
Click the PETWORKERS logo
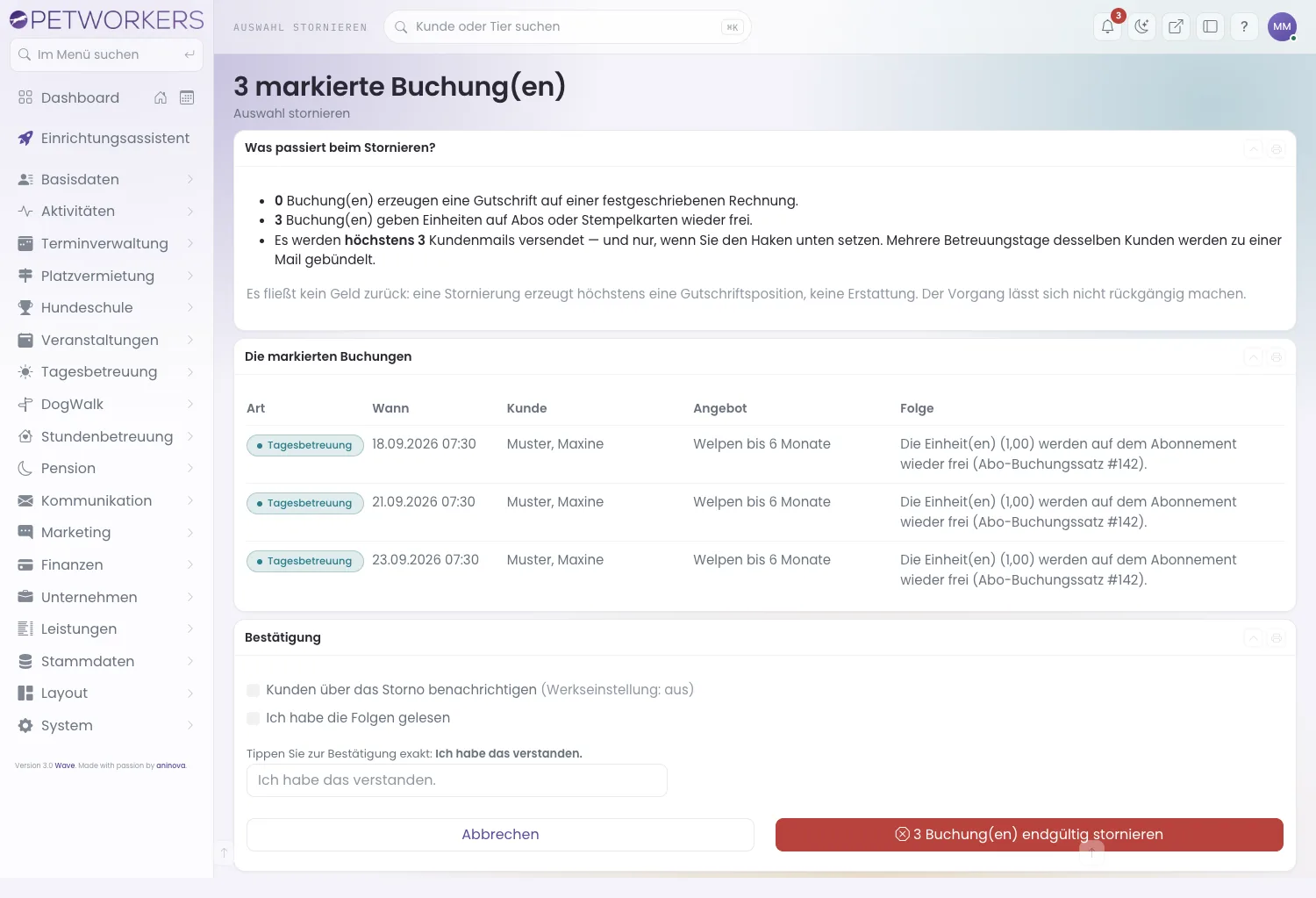(x=106, y=19)
